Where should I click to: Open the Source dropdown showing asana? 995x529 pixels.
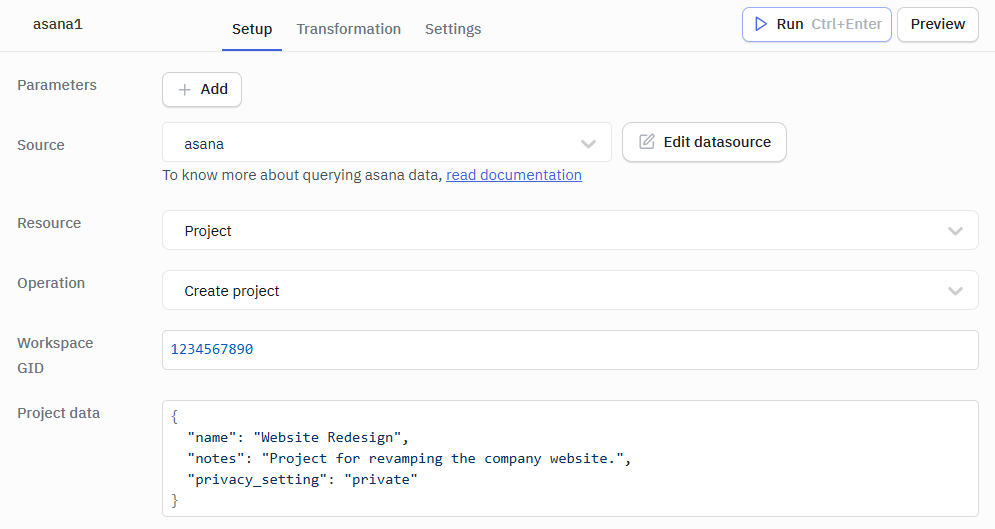point(386,143)
